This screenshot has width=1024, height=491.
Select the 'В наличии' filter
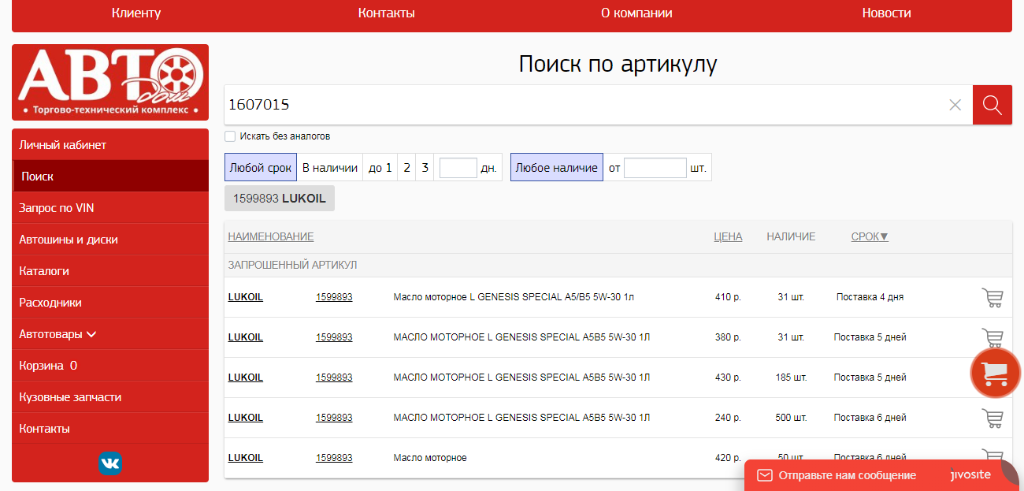[330, 168]
